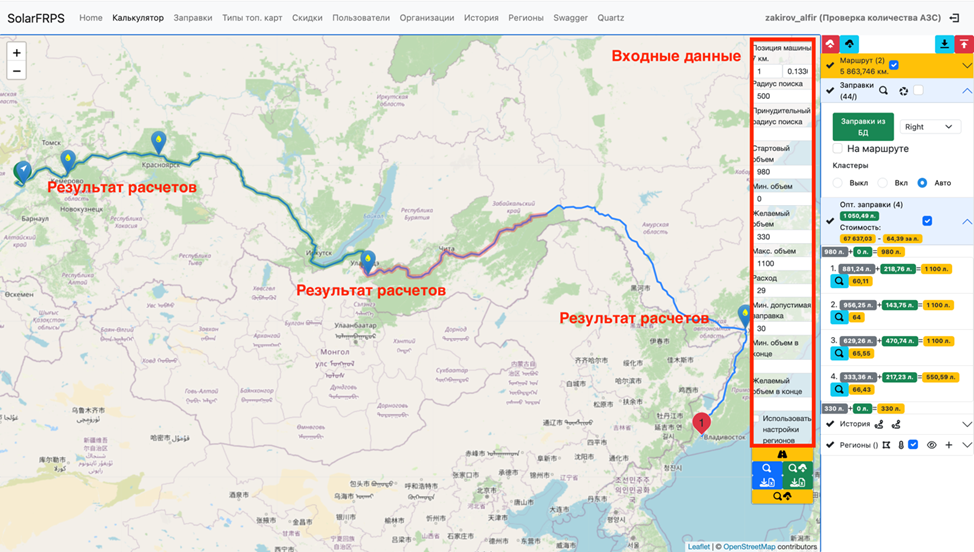This screenshot has height=552, width=974.
Task: Select the Выкл clusters radio button
Action: coord(837,183)
